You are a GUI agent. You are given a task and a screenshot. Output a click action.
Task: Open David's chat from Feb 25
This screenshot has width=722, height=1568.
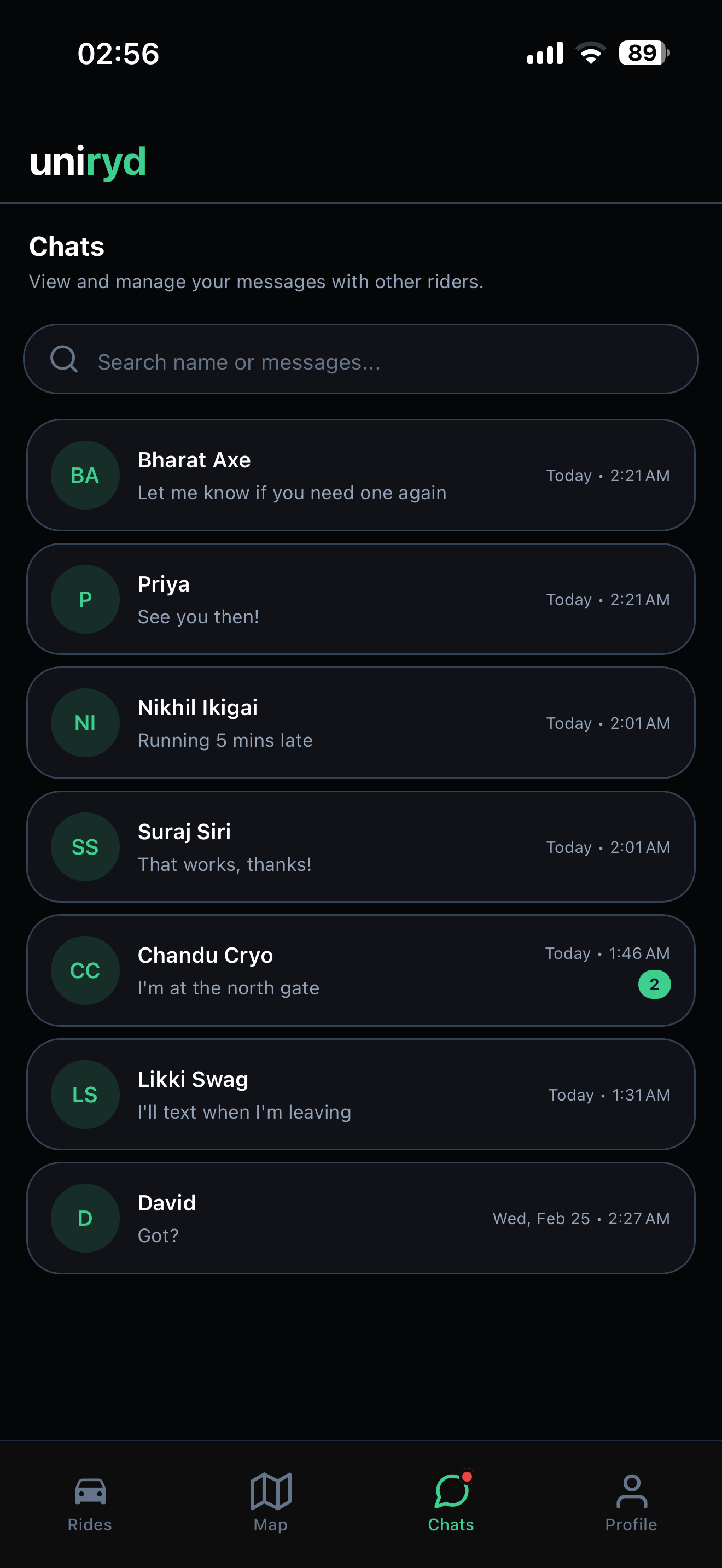pyautogui.click(x=360, y=1218)
